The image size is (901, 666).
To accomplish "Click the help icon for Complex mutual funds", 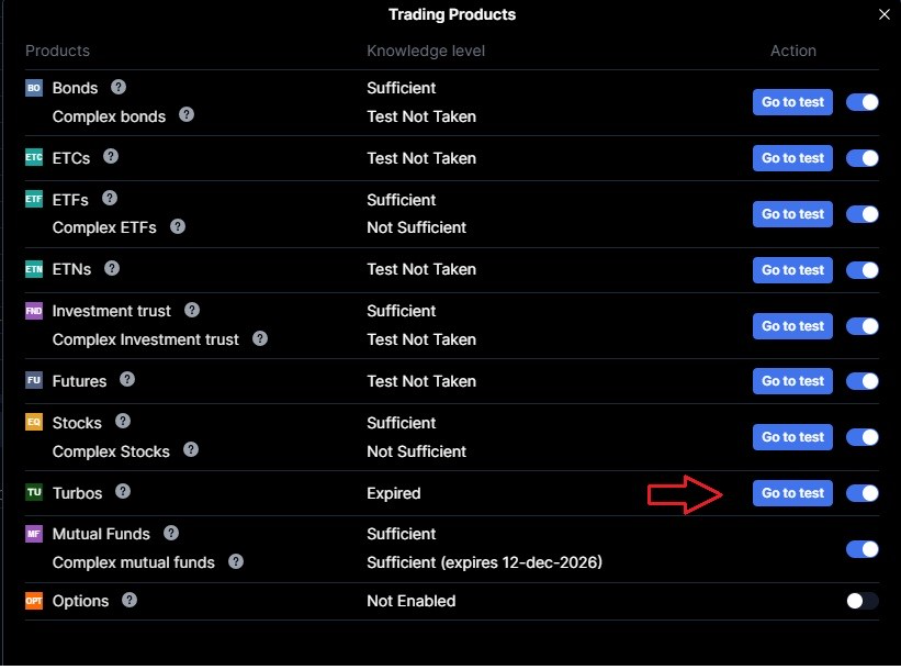I will [x=236, y=561].
